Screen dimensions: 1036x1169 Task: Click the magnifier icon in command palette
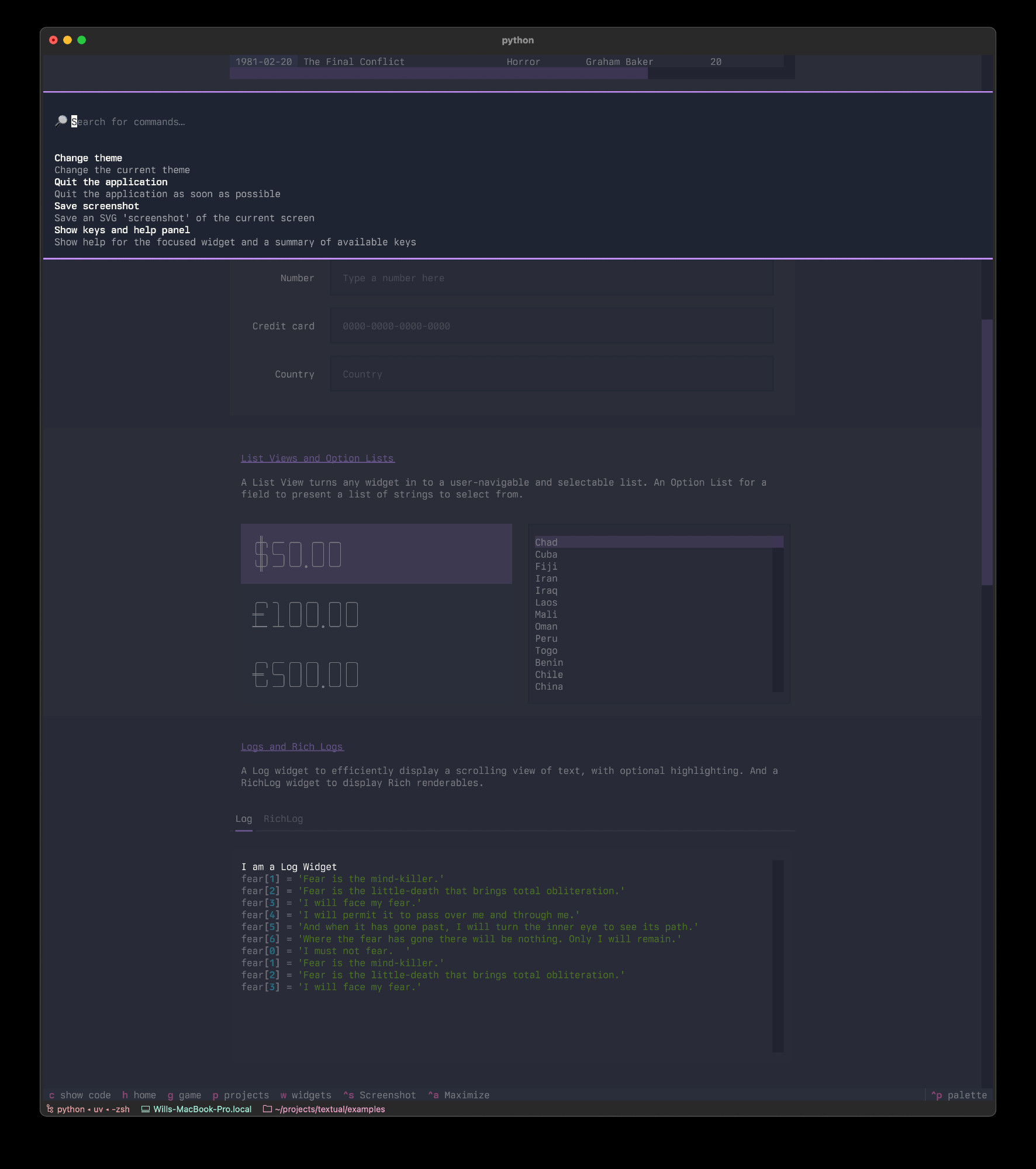pyautogui.click(x=61, y=121)
